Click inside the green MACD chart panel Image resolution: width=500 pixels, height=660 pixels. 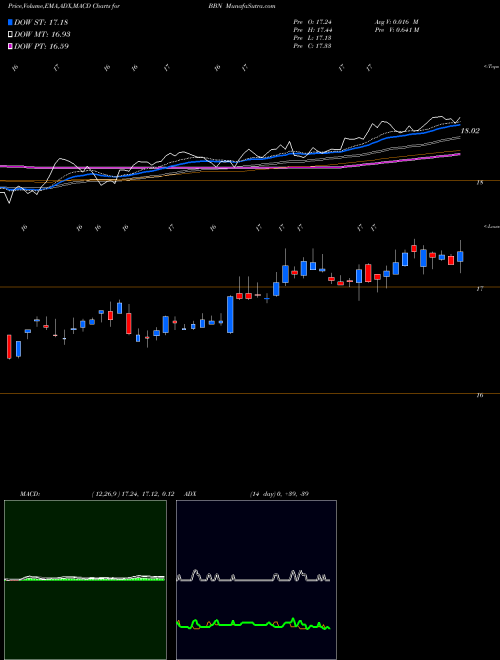coord(85,580)
